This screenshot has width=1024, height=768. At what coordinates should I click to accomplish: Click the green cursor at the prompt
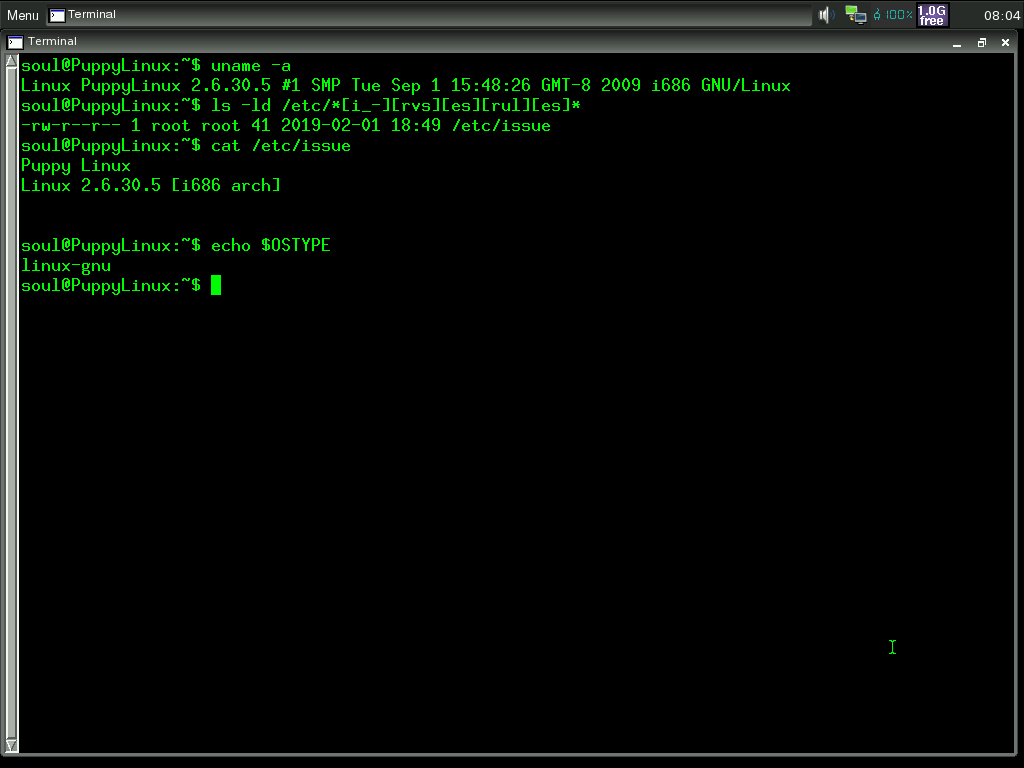[216, 285]
